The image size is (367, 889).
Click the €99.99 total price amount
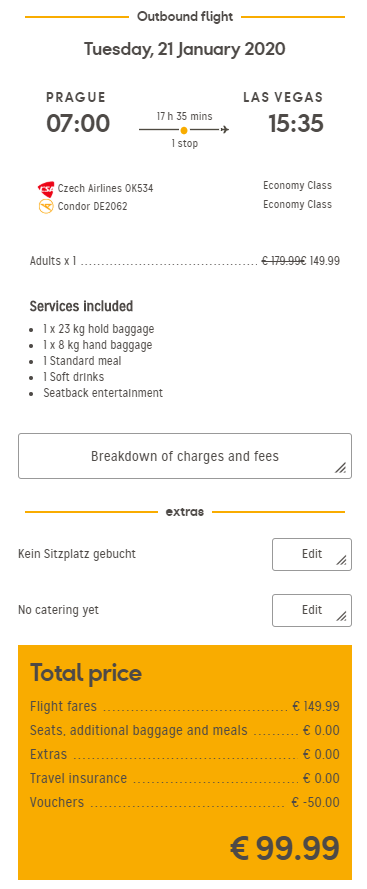285,848
